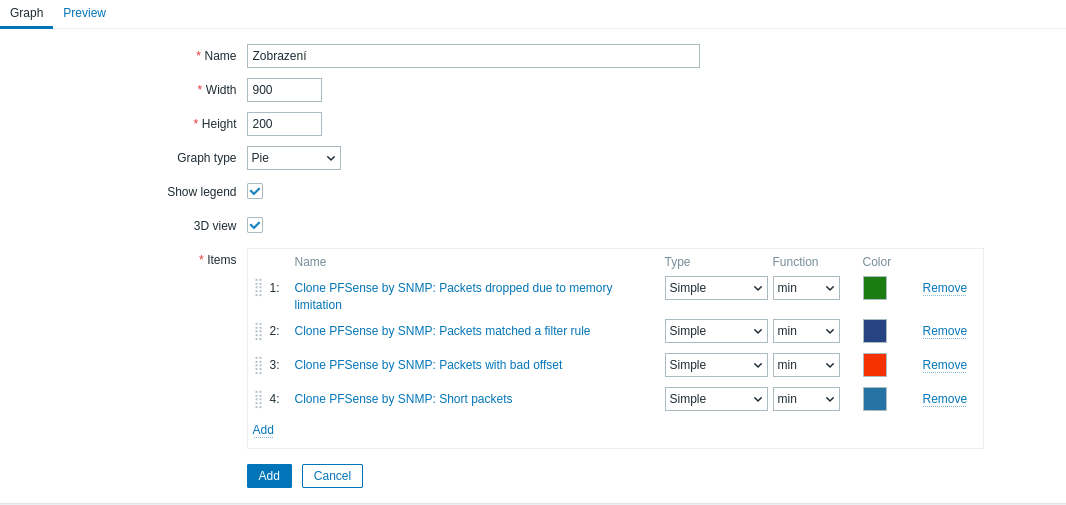Open Function dropdown for Short packets item
Screen dimensions: 1066x505
[x=805, y=399]
